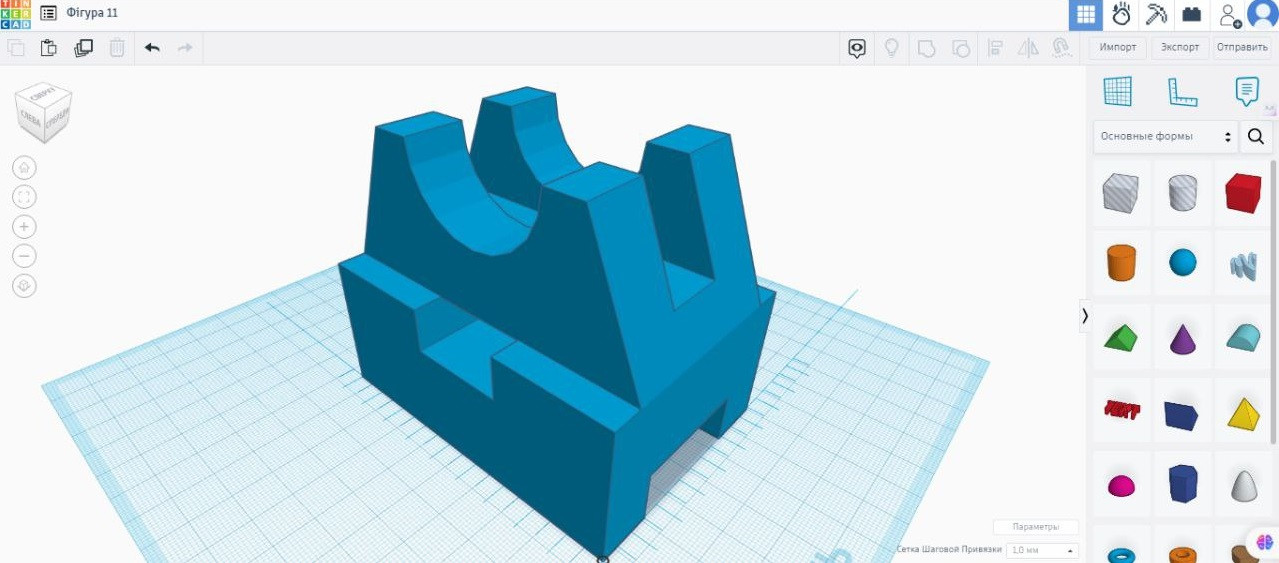Screen dimensions: 1279x563
Task: Click the Ungroup shapes icon
Action: [961, 48]
